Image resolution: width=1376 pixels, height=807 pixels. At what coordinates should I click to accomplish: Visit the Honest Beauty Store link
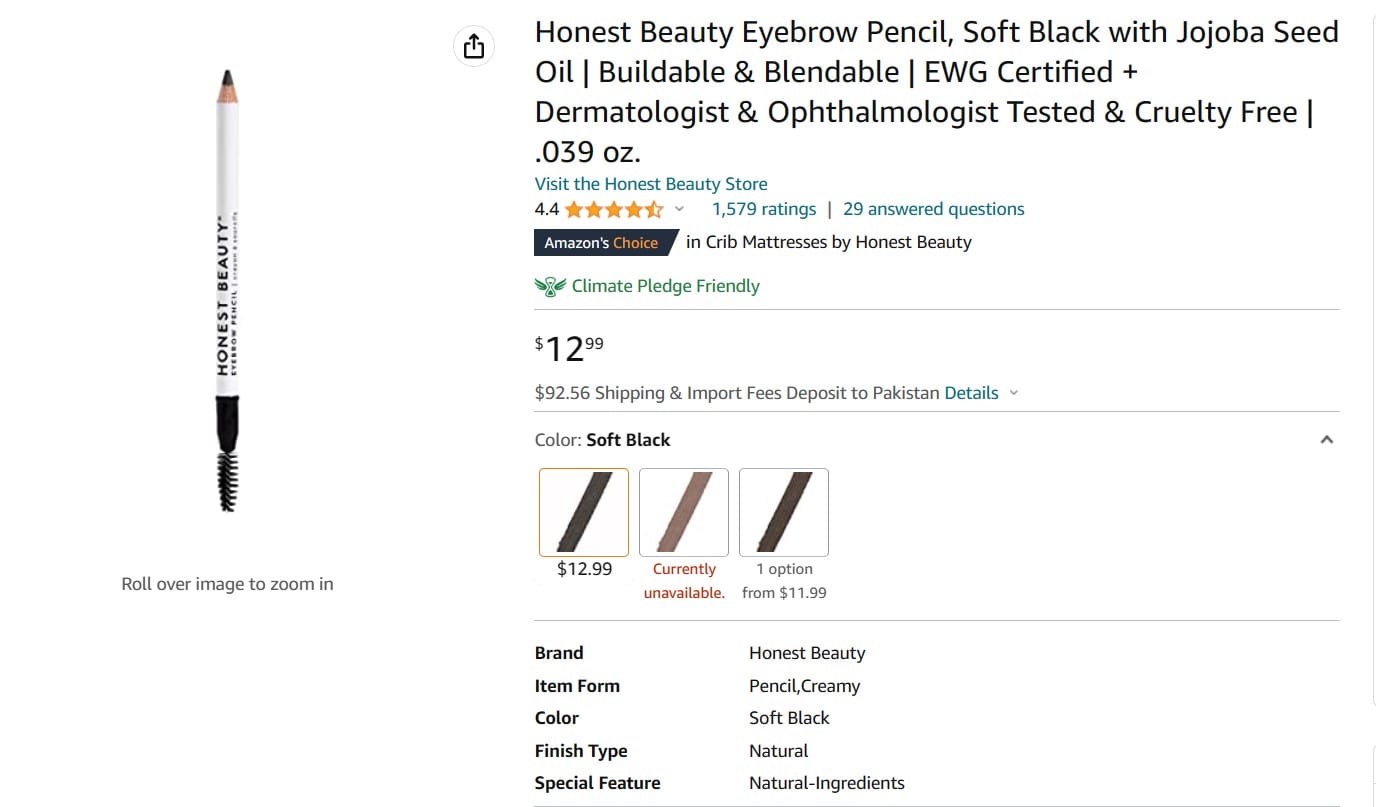coord(651,184)
